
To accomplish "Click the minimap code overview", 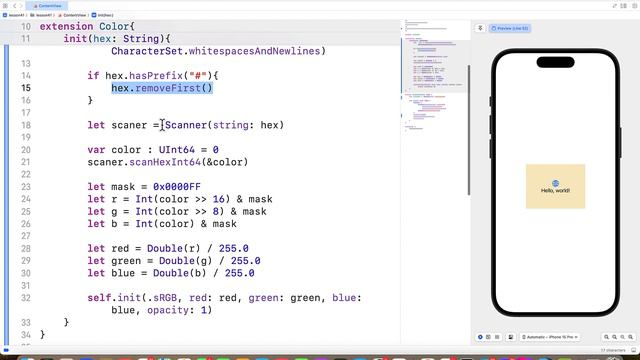I will 435,76.
